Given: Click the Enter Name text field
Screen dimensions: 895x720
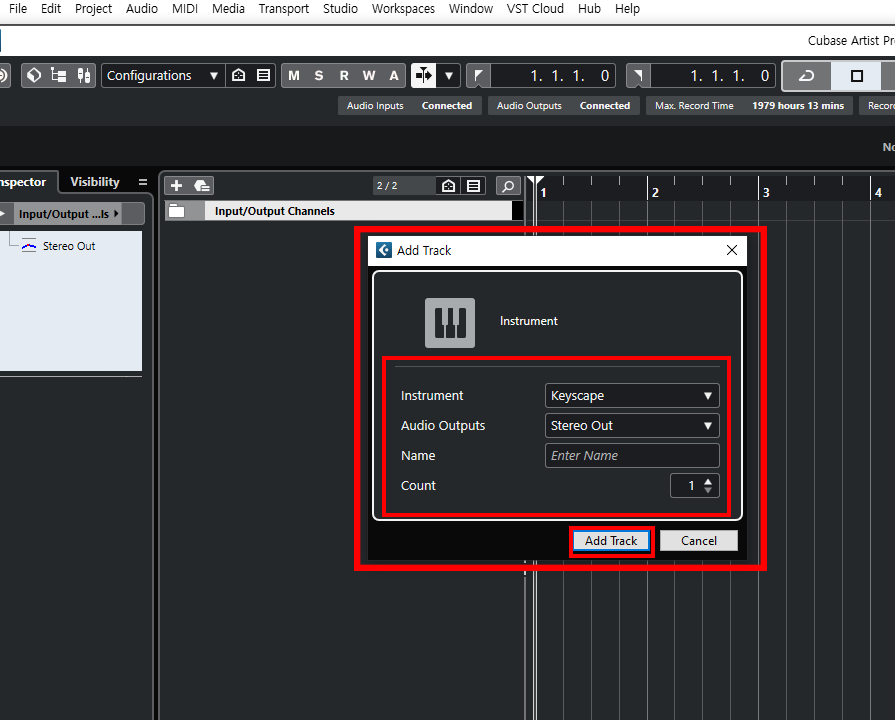Looking at the screenshot, I should tap(632, 456).
